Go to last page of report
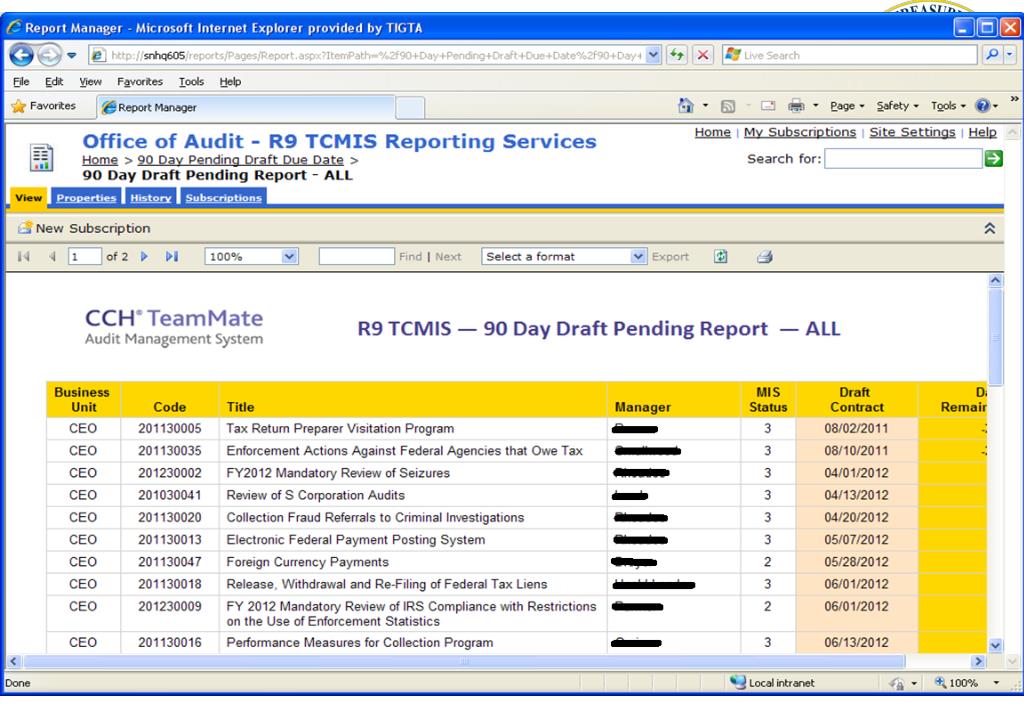The image size is (1024, 708). 172,257
